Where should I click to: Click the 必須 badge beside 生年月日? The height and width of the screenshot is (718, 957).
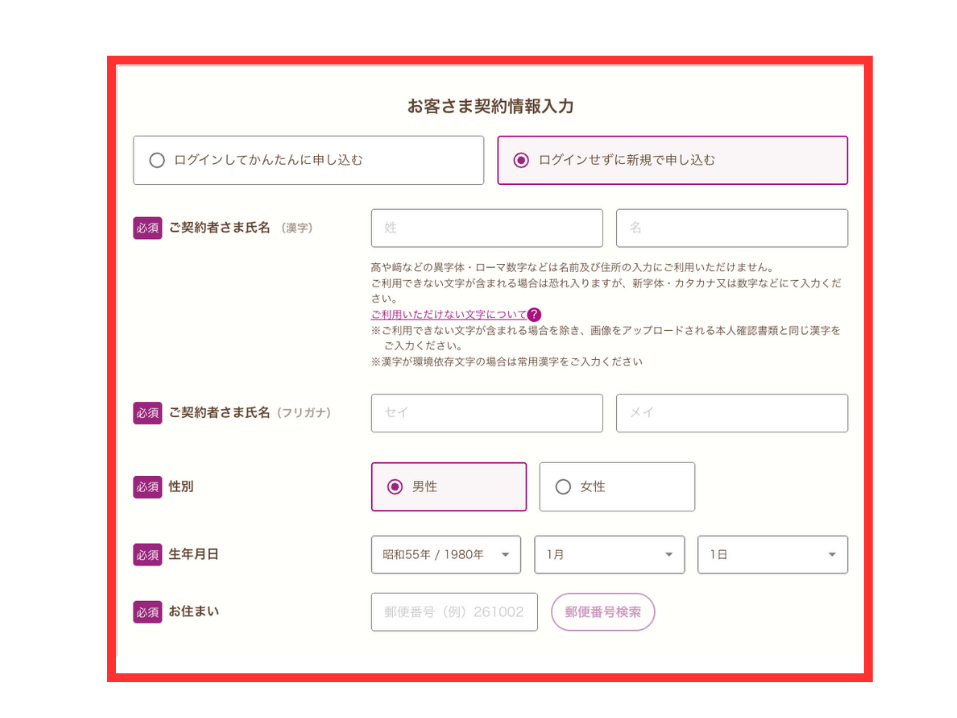point(147,555)
